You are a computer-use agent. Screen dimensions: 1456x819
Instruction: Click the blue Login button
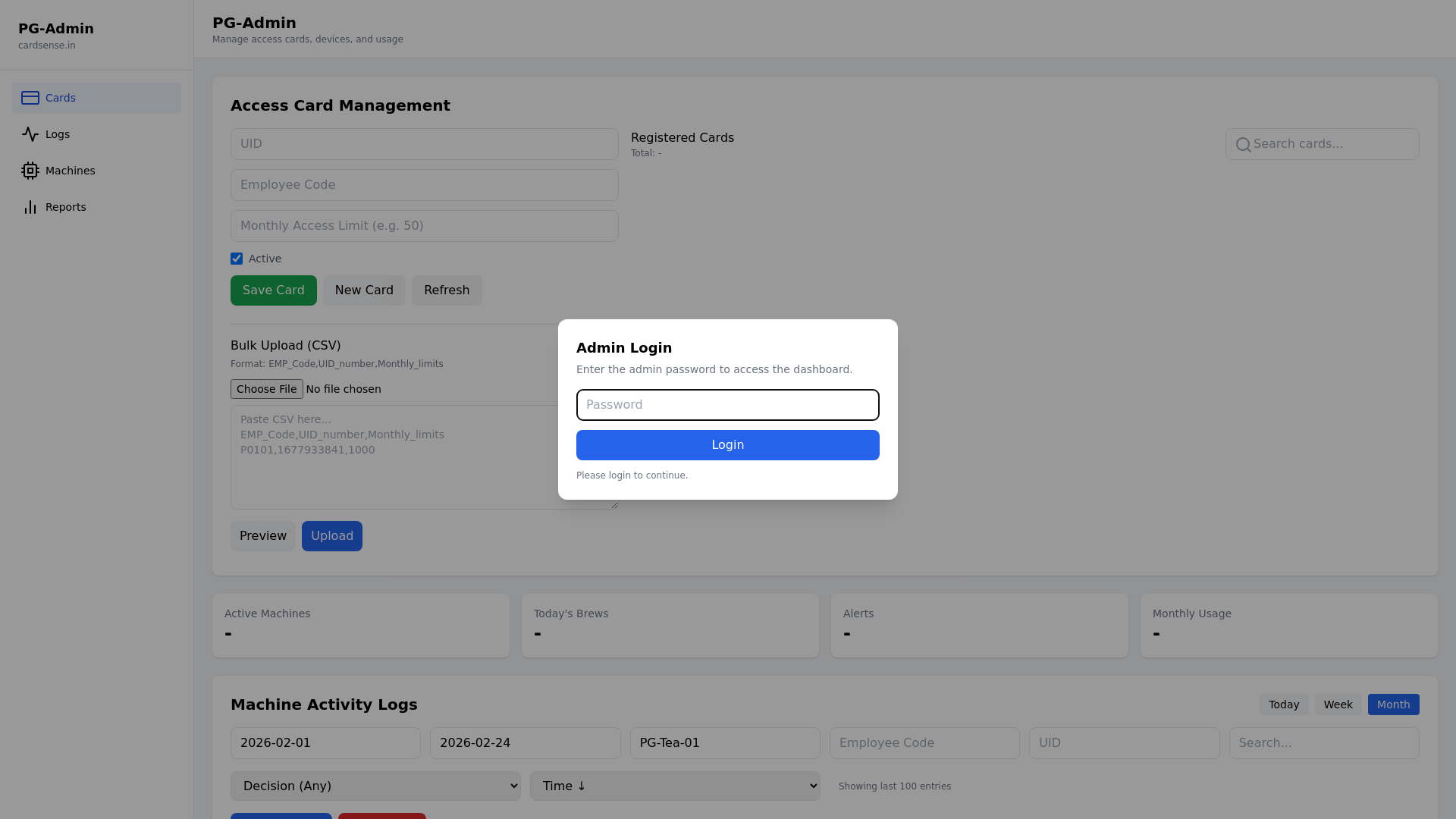pyautogui.click(x=728, y=445)
